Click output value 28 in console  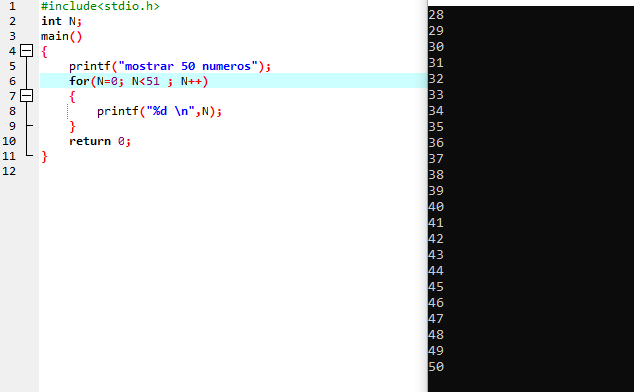pyautogui.click(x=436, y=15)
